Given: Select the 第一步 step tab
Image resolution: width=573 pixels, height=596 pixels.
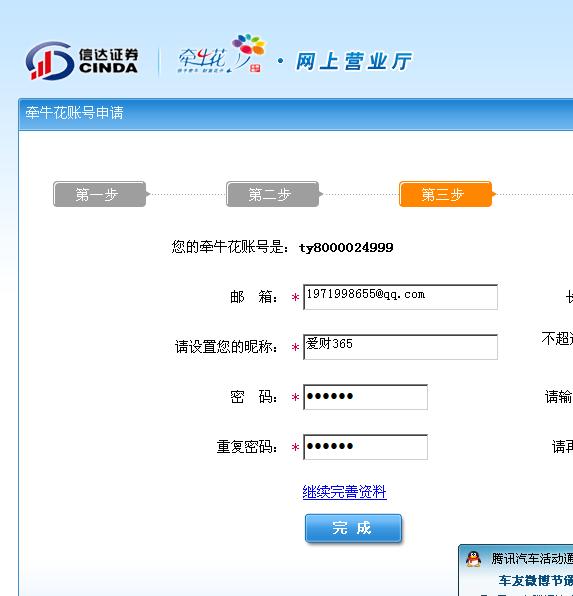Looking at the screenshot, I should click(100, 194).
